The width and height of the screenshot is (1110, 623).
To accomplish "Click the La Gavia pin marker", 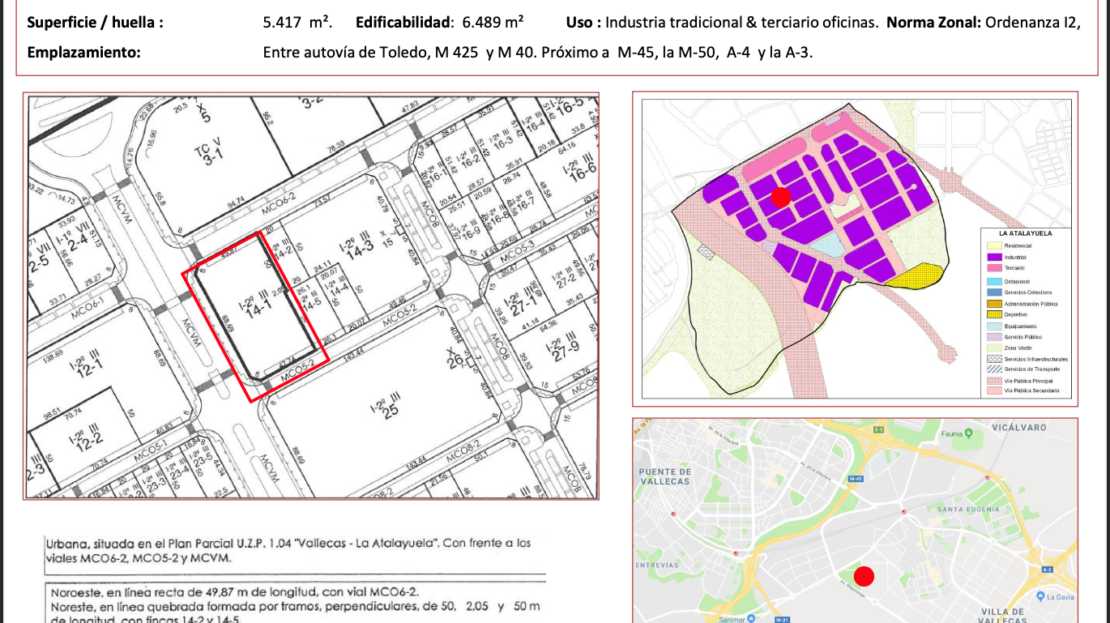I will (1041, 596).
